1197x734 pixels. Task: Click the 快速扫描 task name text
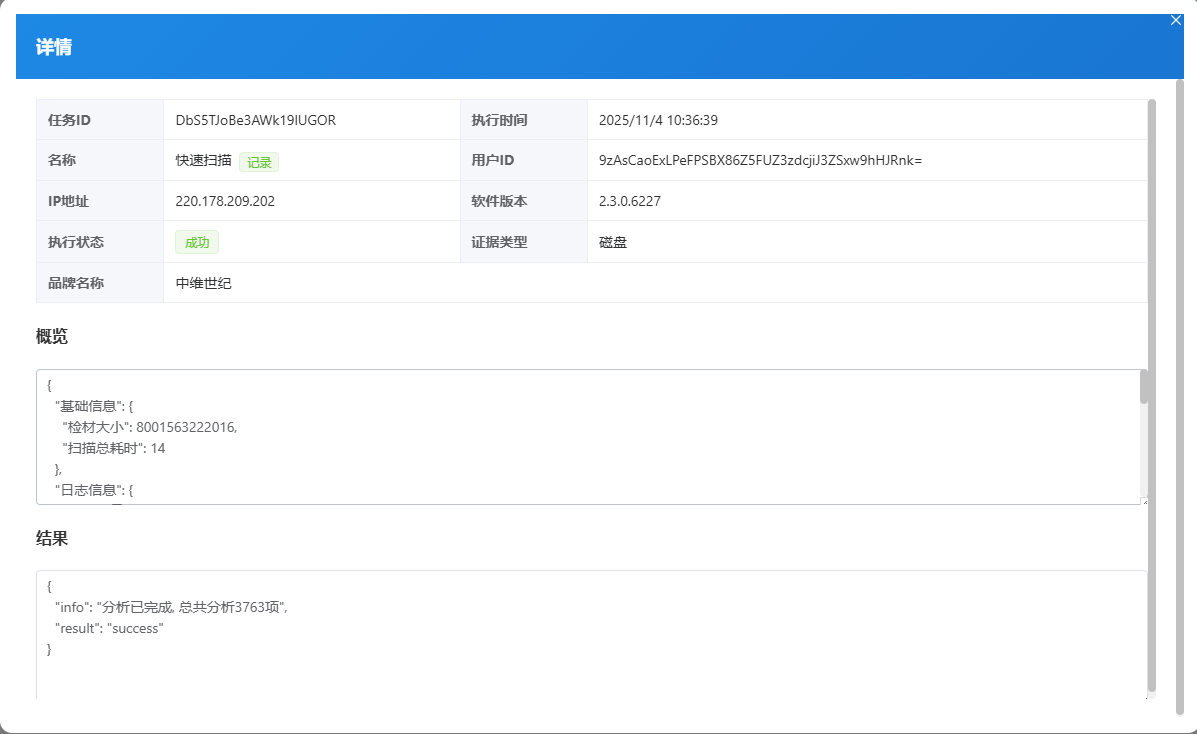tap(203, 160)
